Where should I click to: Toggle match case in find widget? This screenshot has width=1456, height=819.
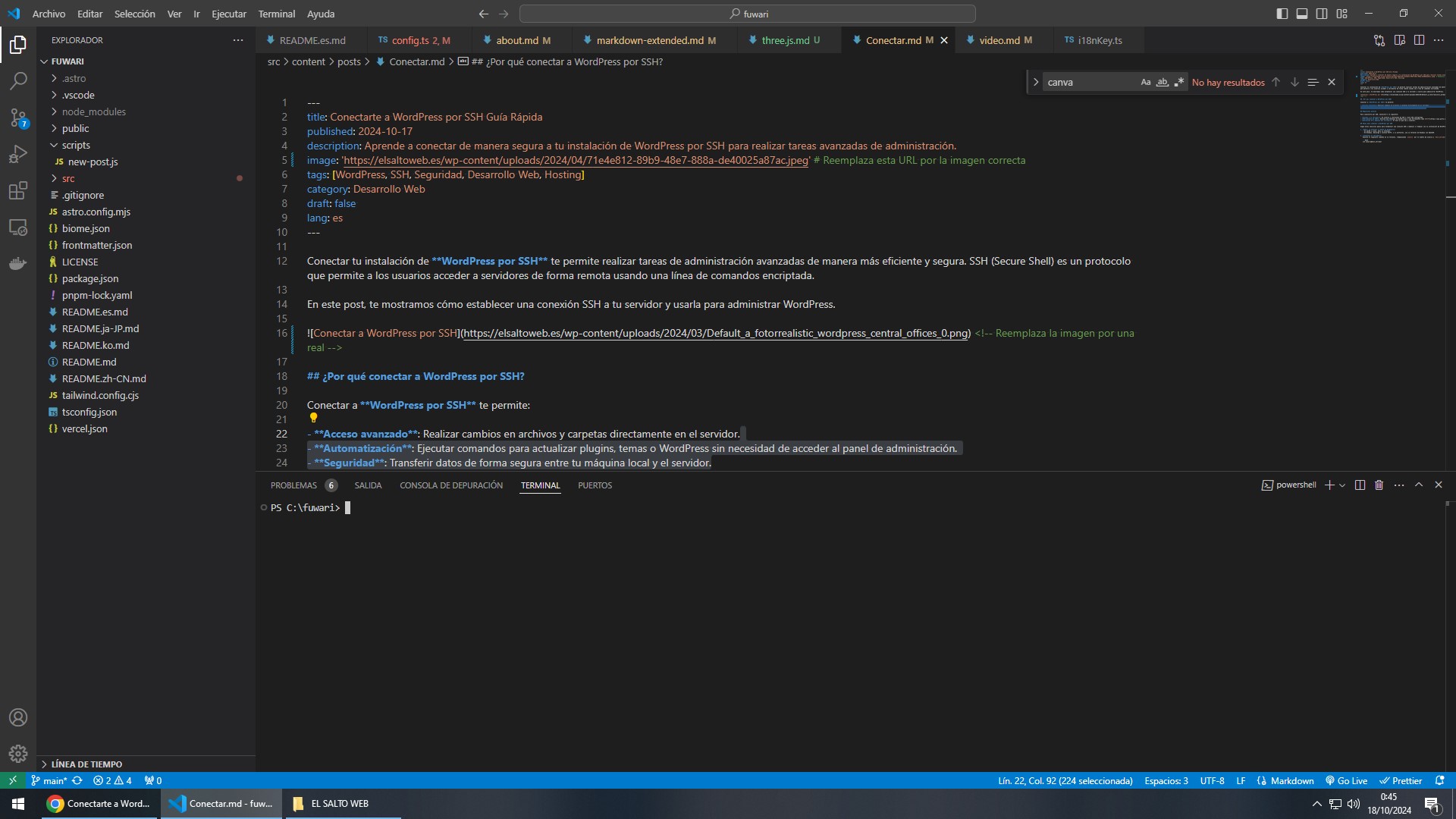point(1145,82)
